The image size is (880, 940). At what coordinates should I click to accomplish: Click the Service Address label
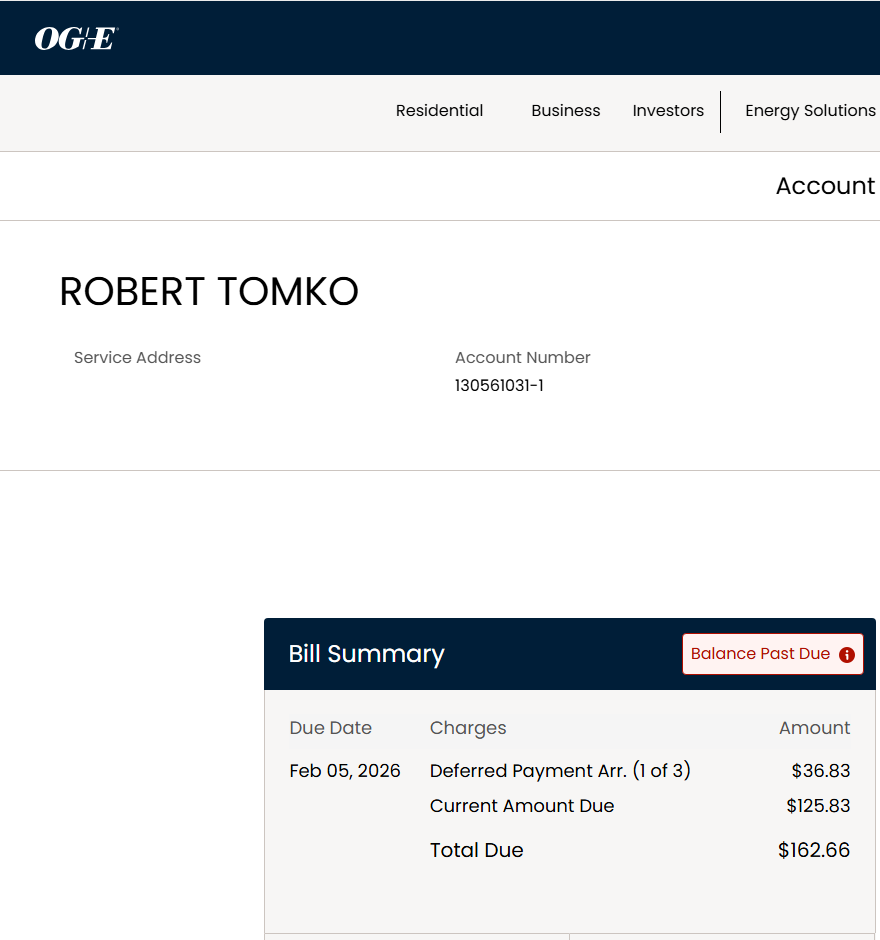tap(137, 358)
